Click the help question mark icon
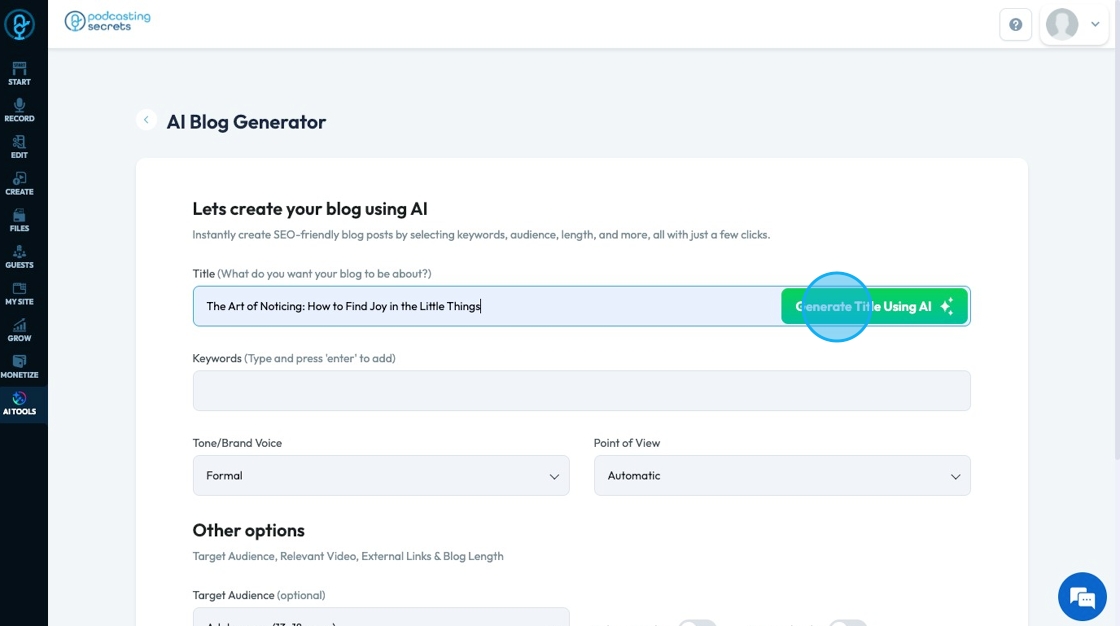The image size is (1120, 626). (1015, 24)
